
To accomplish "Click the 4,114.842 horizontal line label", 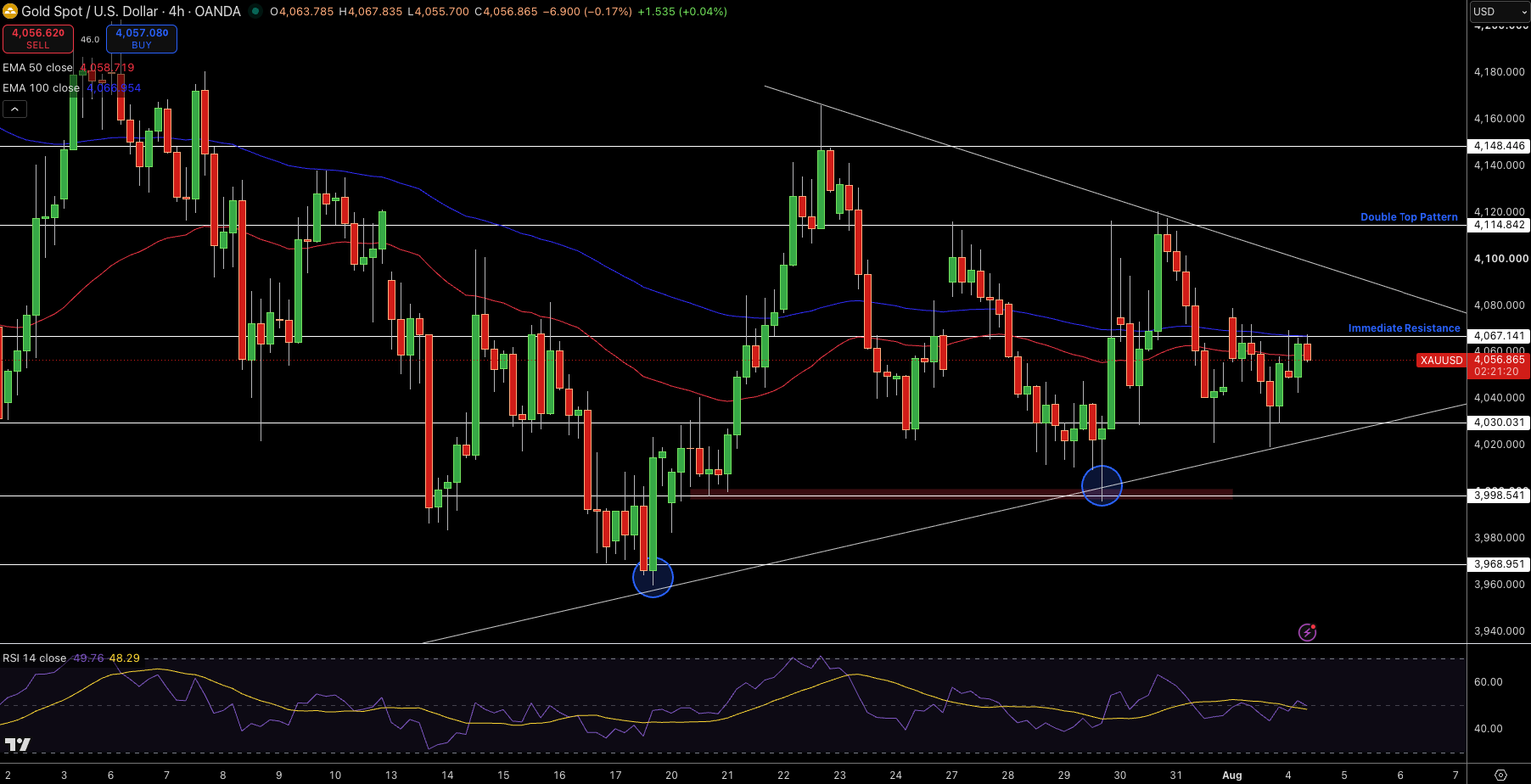I will (x=1499, y=225).
